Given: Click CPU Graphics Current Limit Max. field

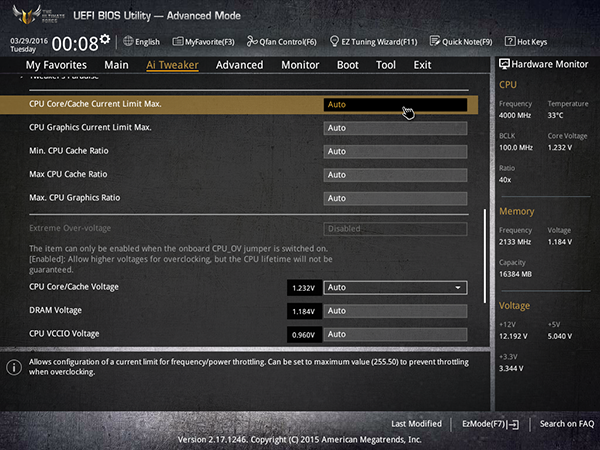Looking at the screenshot, I should click(x=395, y=128).
